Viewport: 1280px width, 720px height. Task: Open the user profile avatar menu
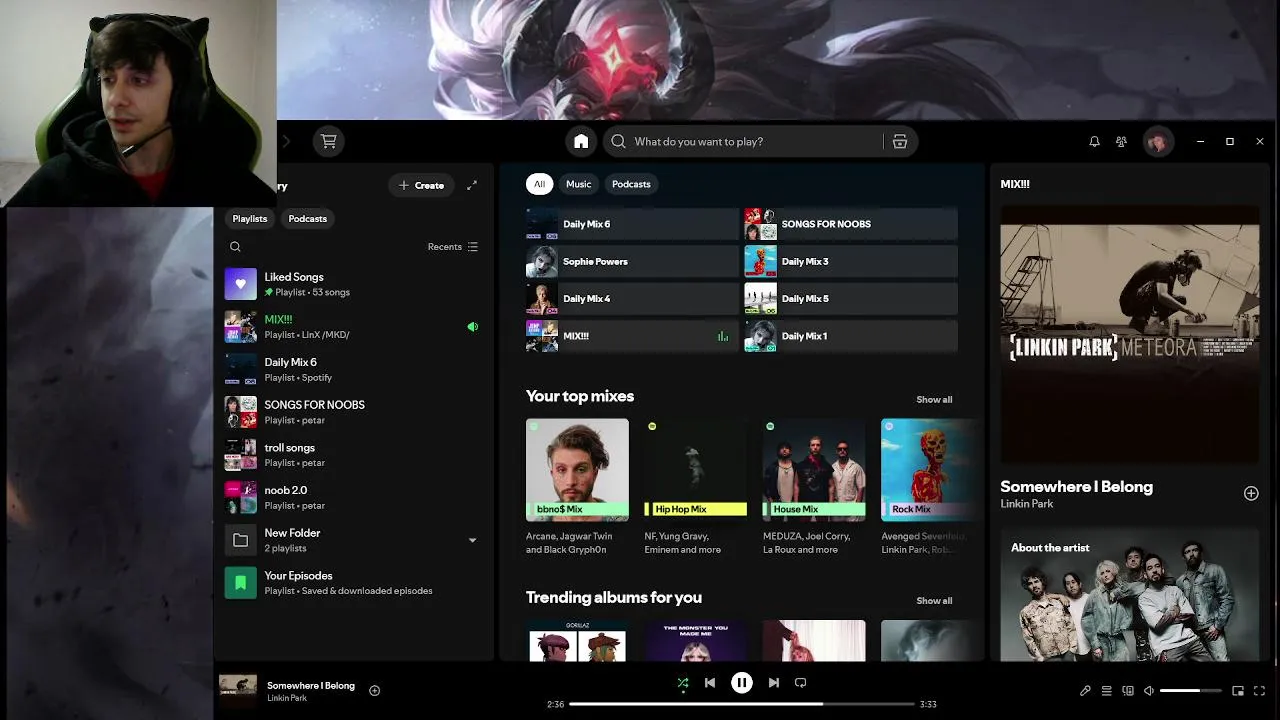coord(1158,142)
